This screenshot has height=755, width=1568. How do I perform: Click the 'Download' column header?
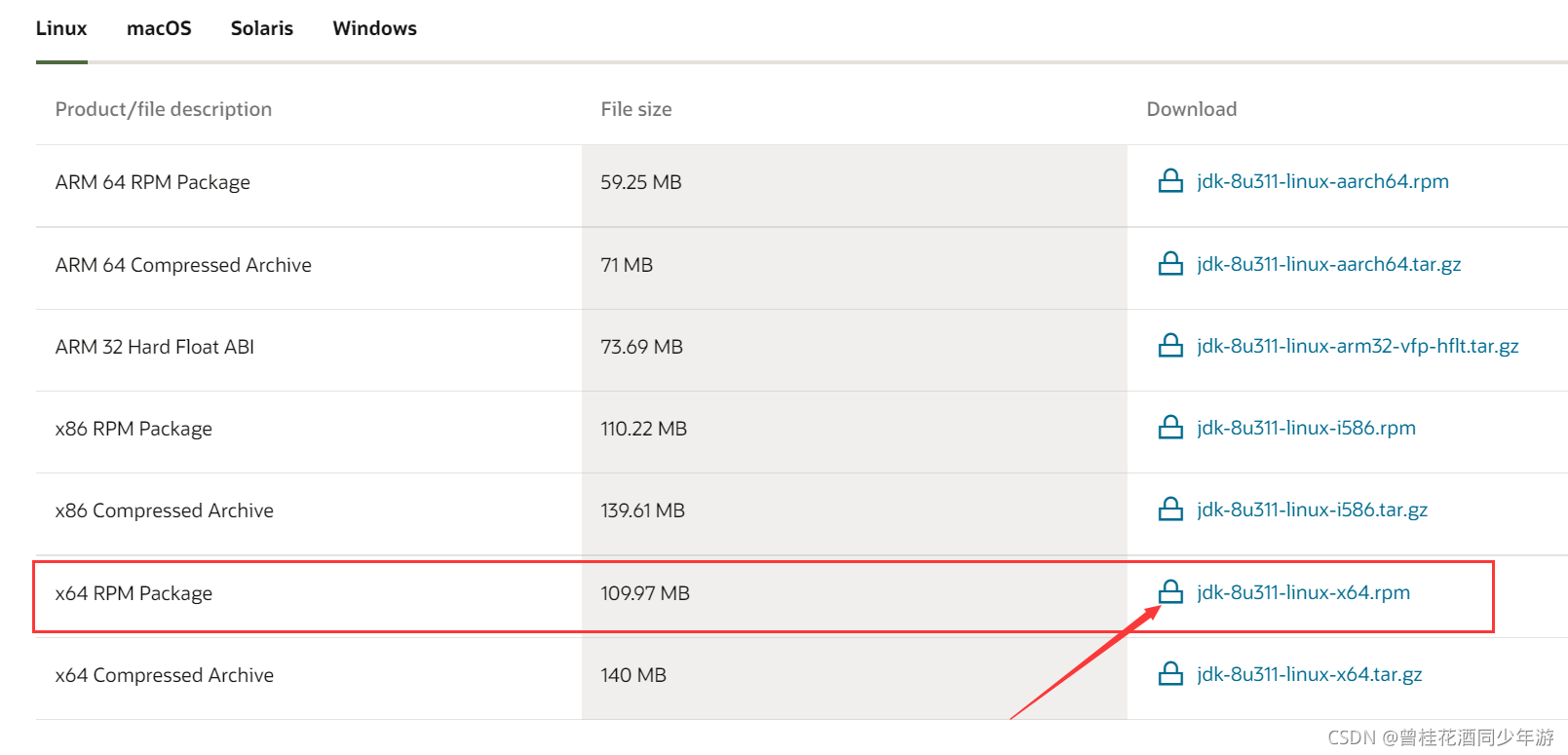(1192, 109)
